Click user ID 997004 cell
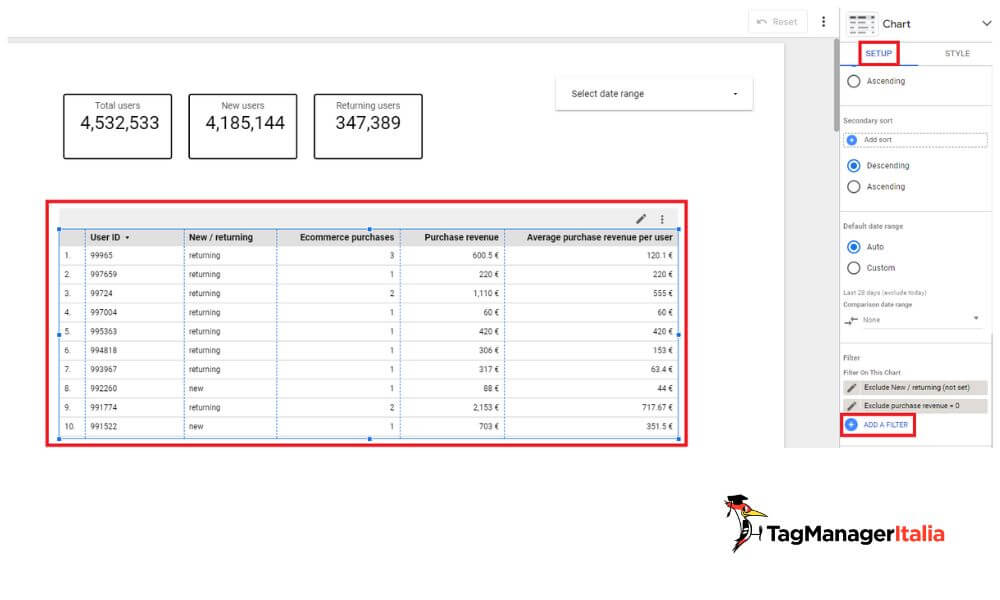Image resolution: width=1000 pixels, height=600 pixels. click(x=103, y=312)
